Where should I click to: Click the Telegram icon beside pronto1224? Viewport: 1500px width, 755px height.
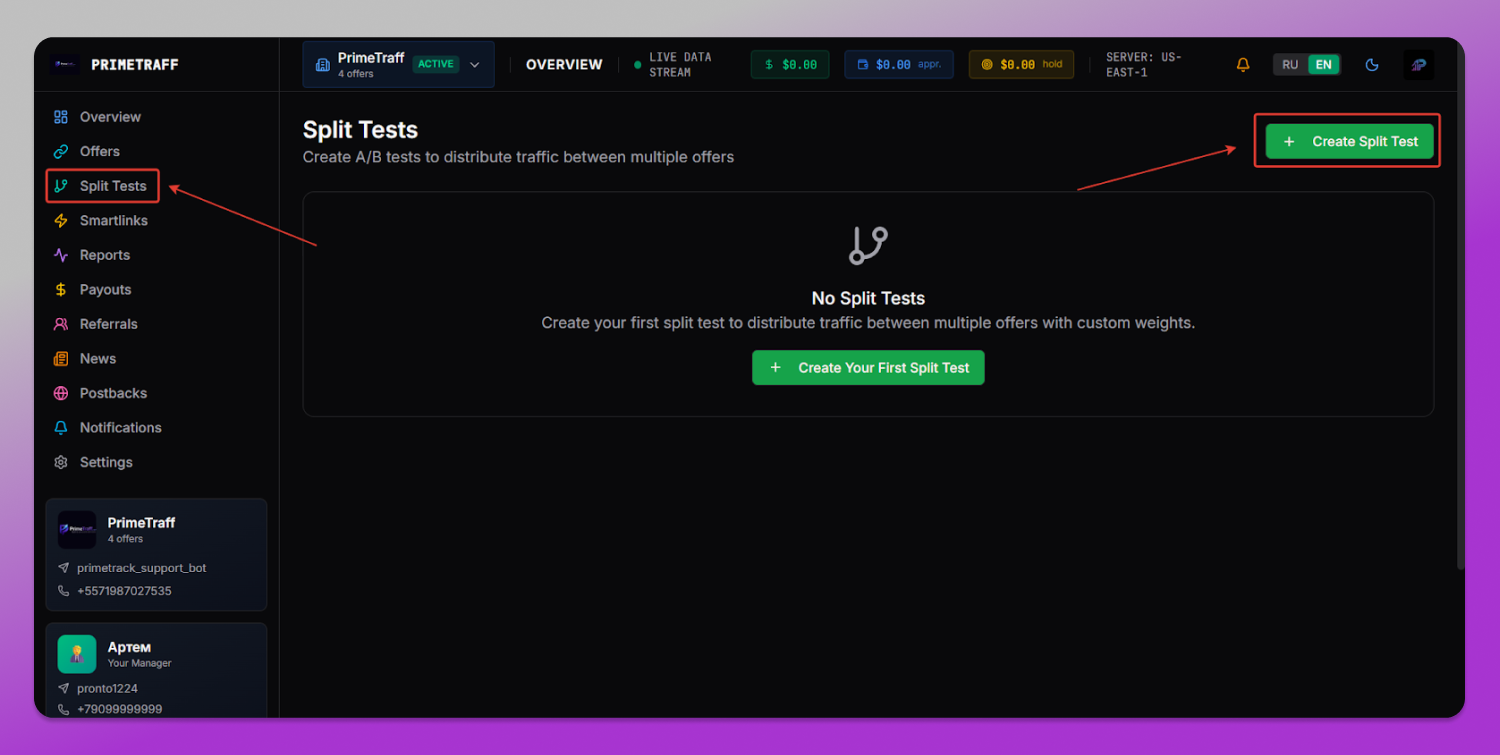tap(64, 689)
